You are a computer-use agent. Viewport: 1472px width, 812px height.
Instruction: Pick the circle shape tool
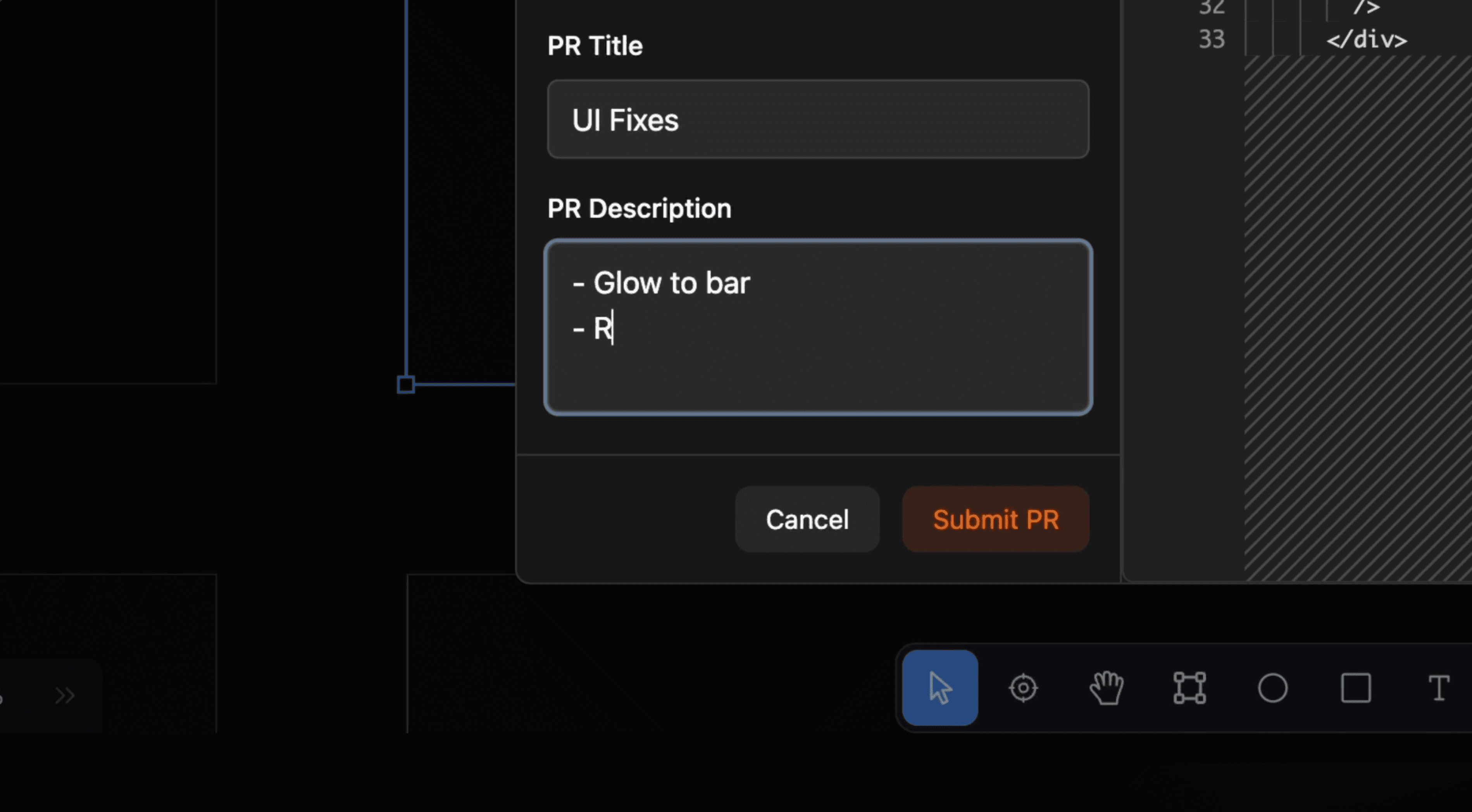[x=1272, y=688]
